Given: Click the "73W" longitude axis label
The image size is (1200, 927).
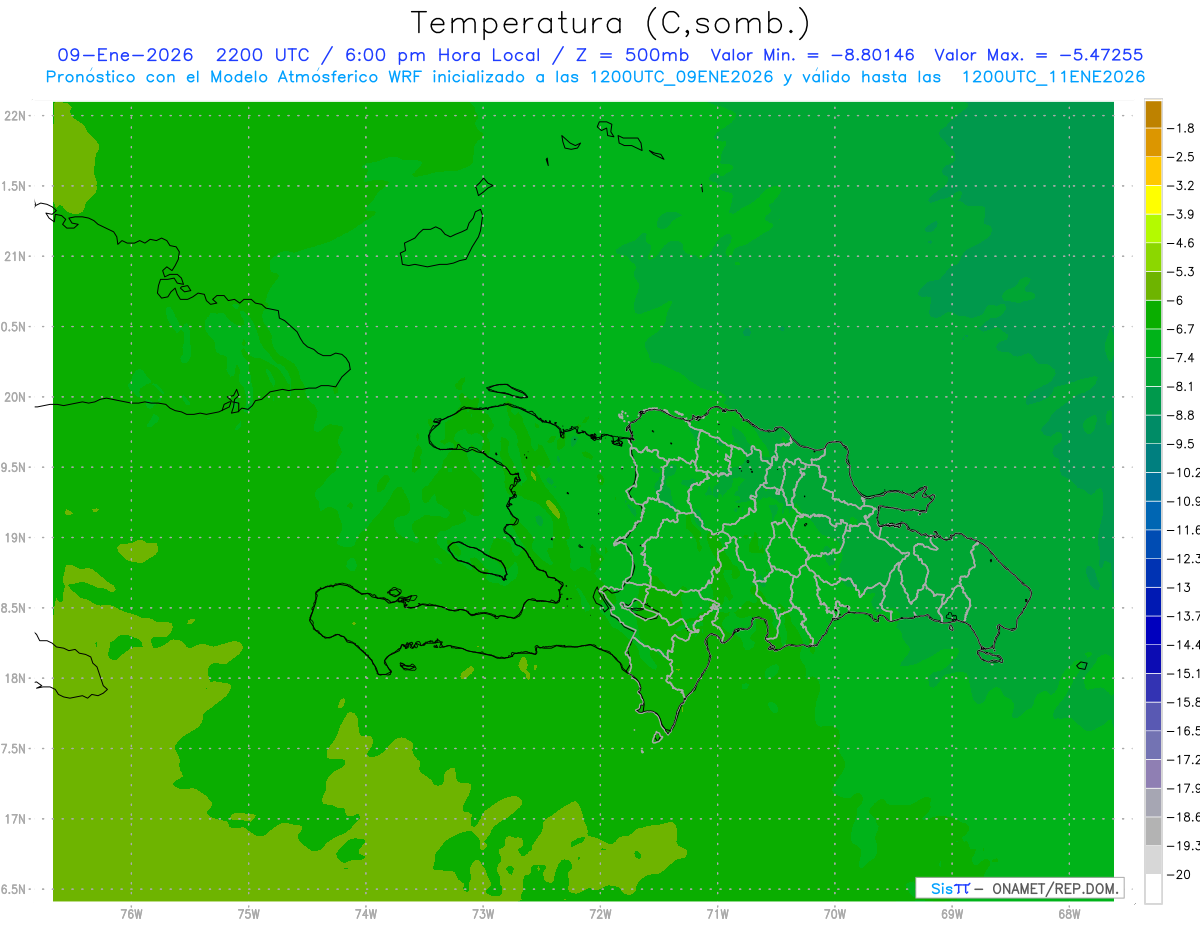Looking at the screenshot, I should pos(483,913).
